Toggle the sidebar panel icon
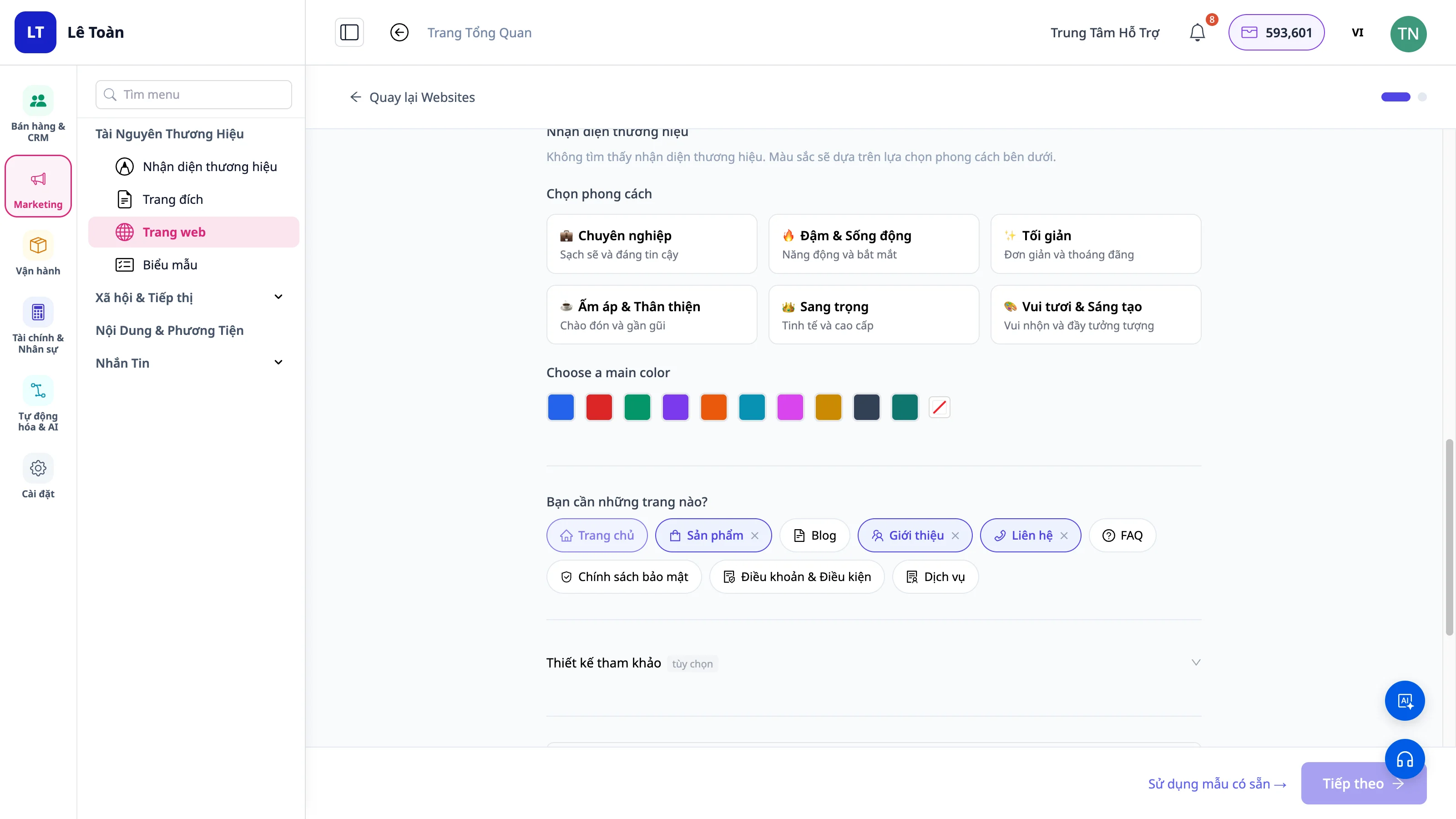Screen dimensions: 1456x819 pos(349,32)
